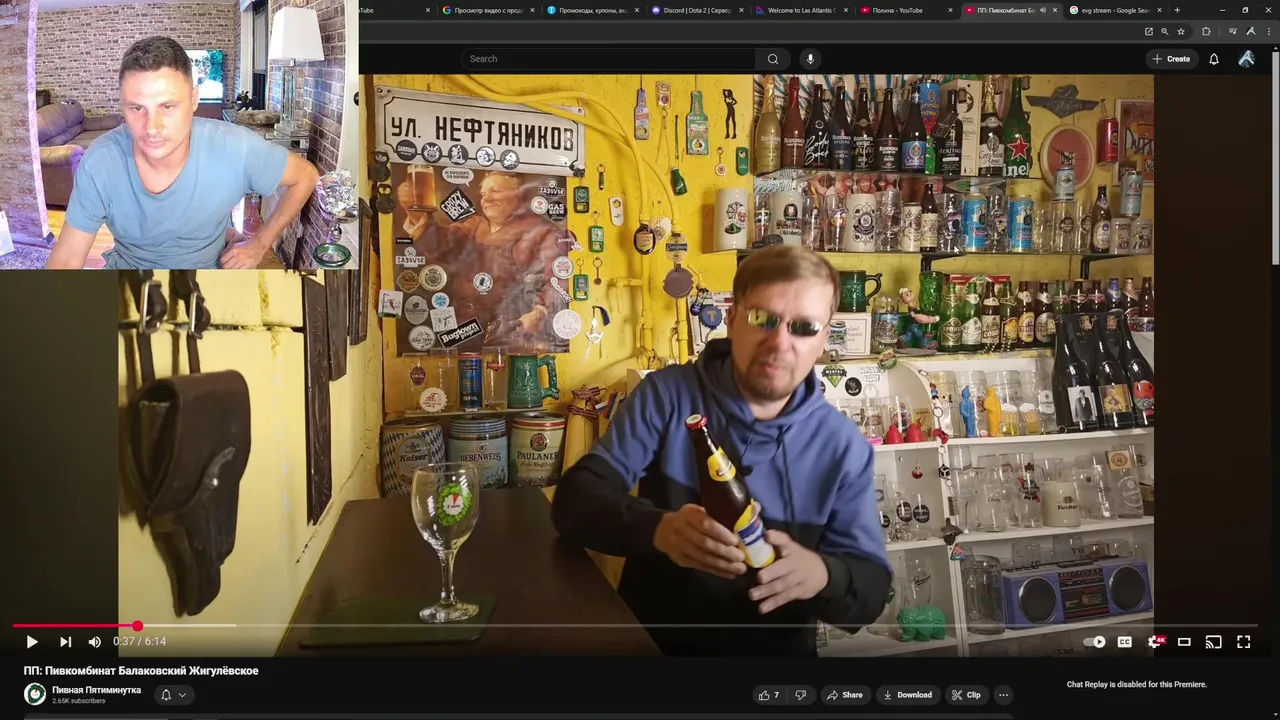Mute the video volume
Image resolution: width=1280 pixels, height=720 pixels.
coord(94,642)
